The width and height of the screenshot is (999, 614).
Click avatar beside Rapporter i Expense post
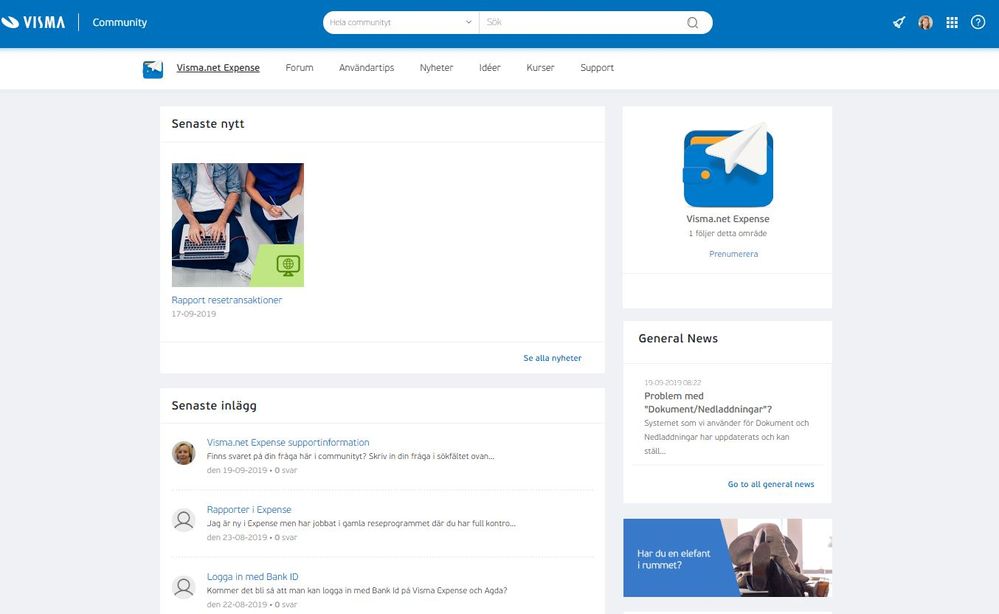point(183,520)
